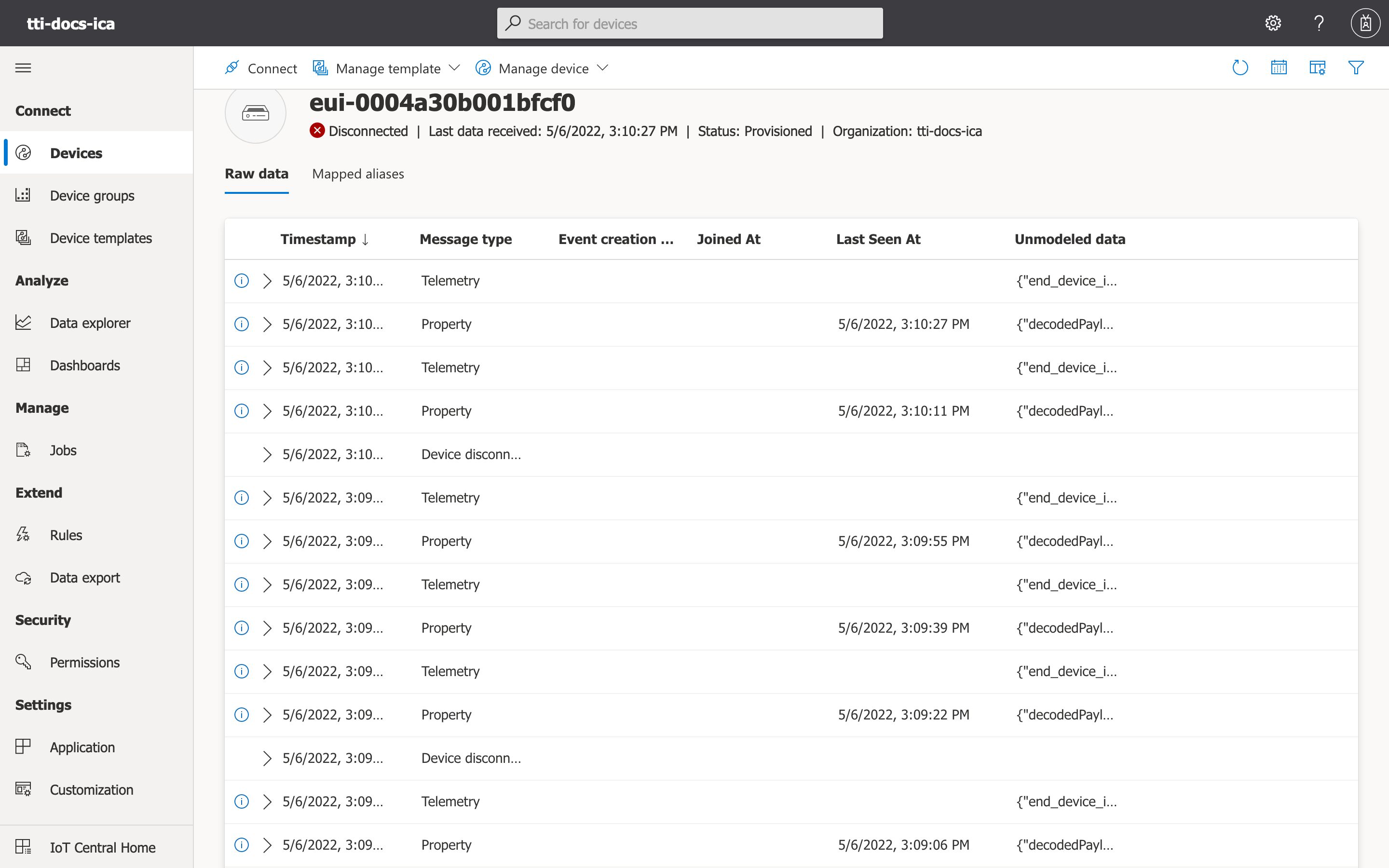
Task: Click the help question mark icon
Action: 1319,23
